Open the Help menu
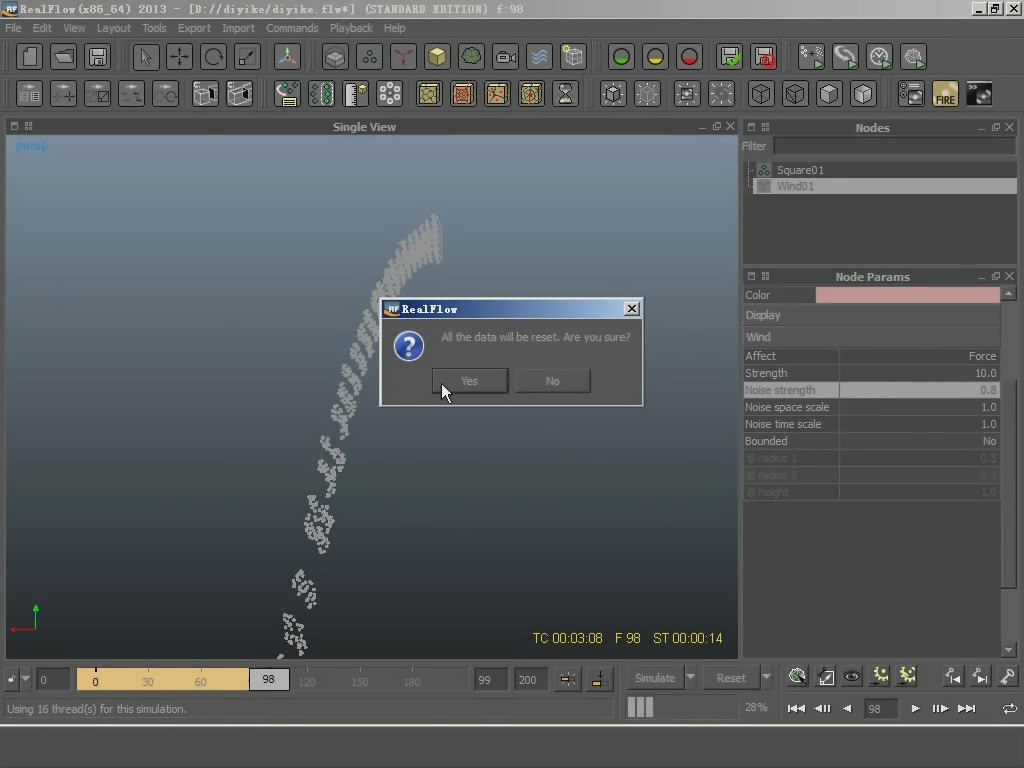Viewport: 1024px width, 768px height. point(394,28)
